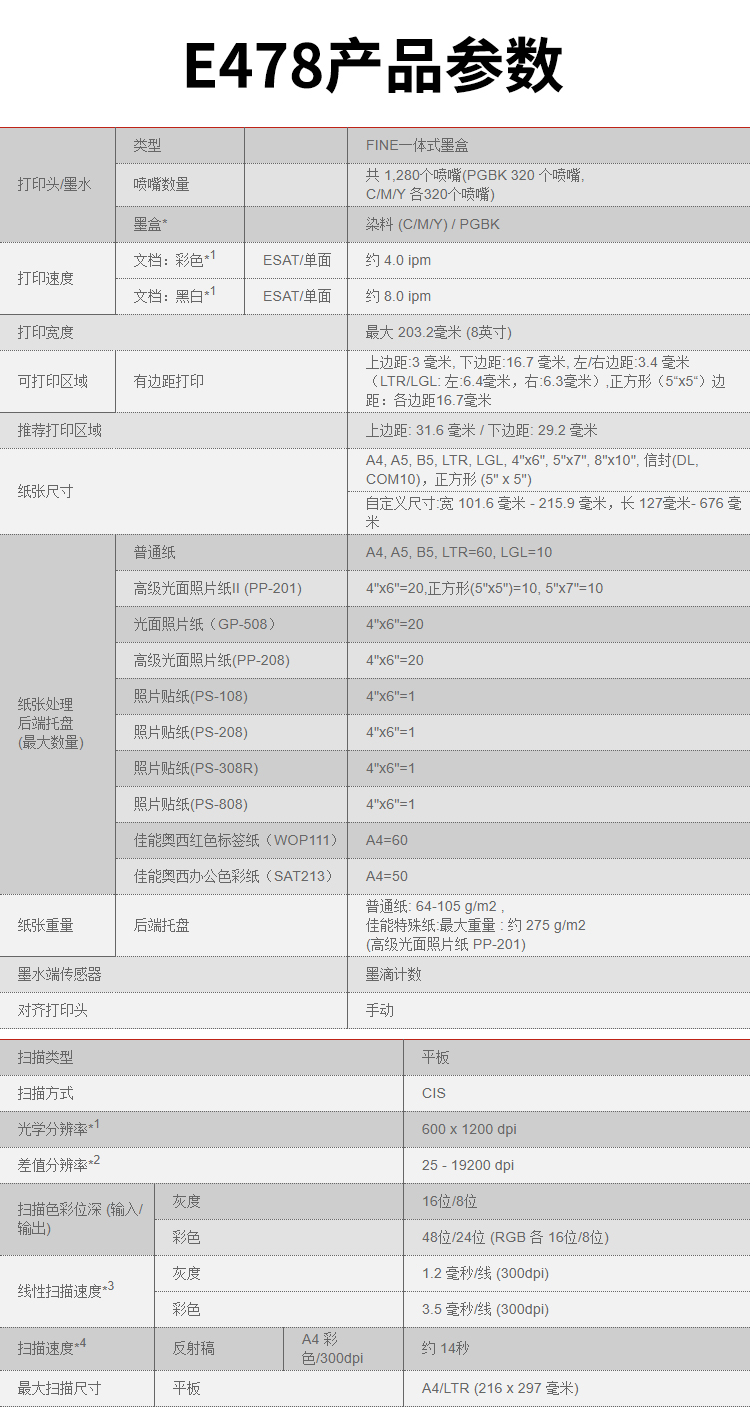
Task: Click the 光面照片纸（GP-508）cell
Action: [x=232, y=624]
